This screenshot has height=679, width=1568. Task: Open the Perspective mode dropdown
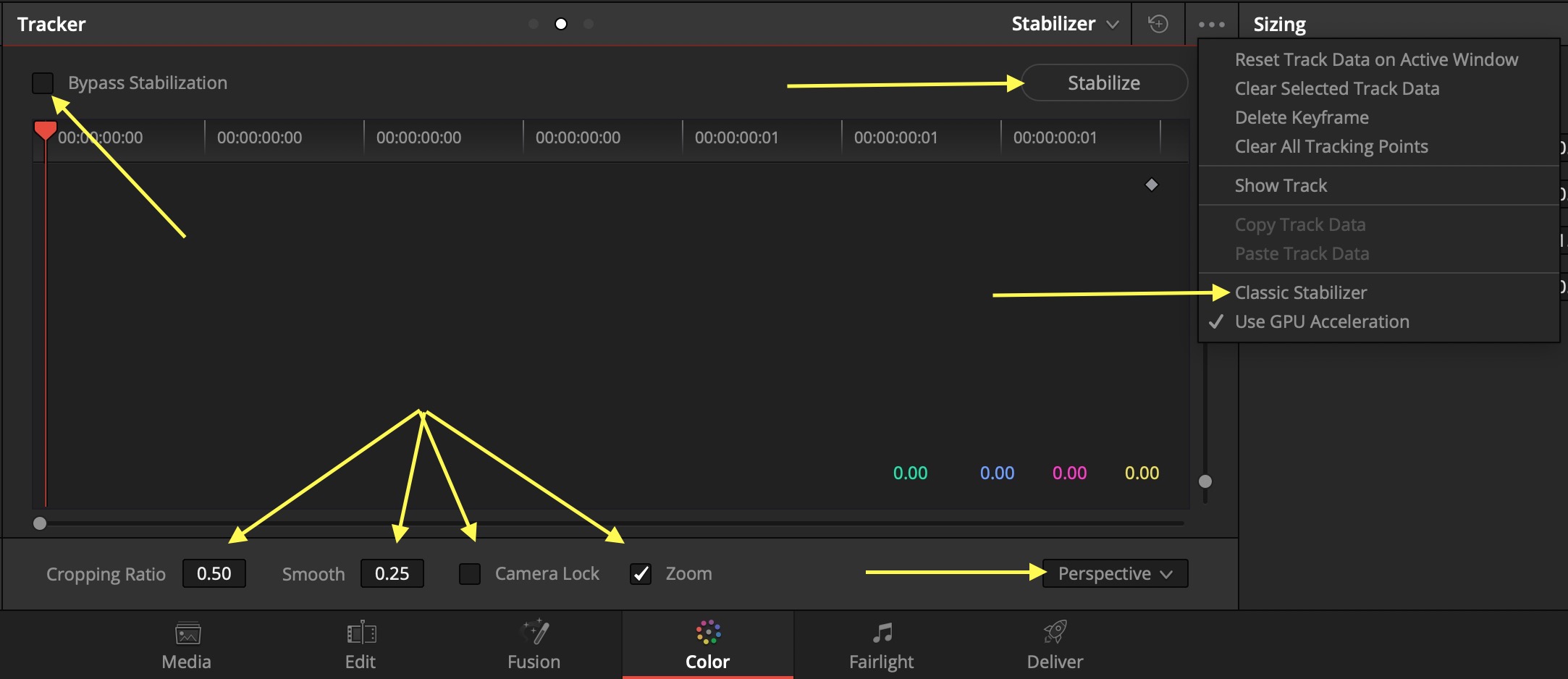[1114, 573]
